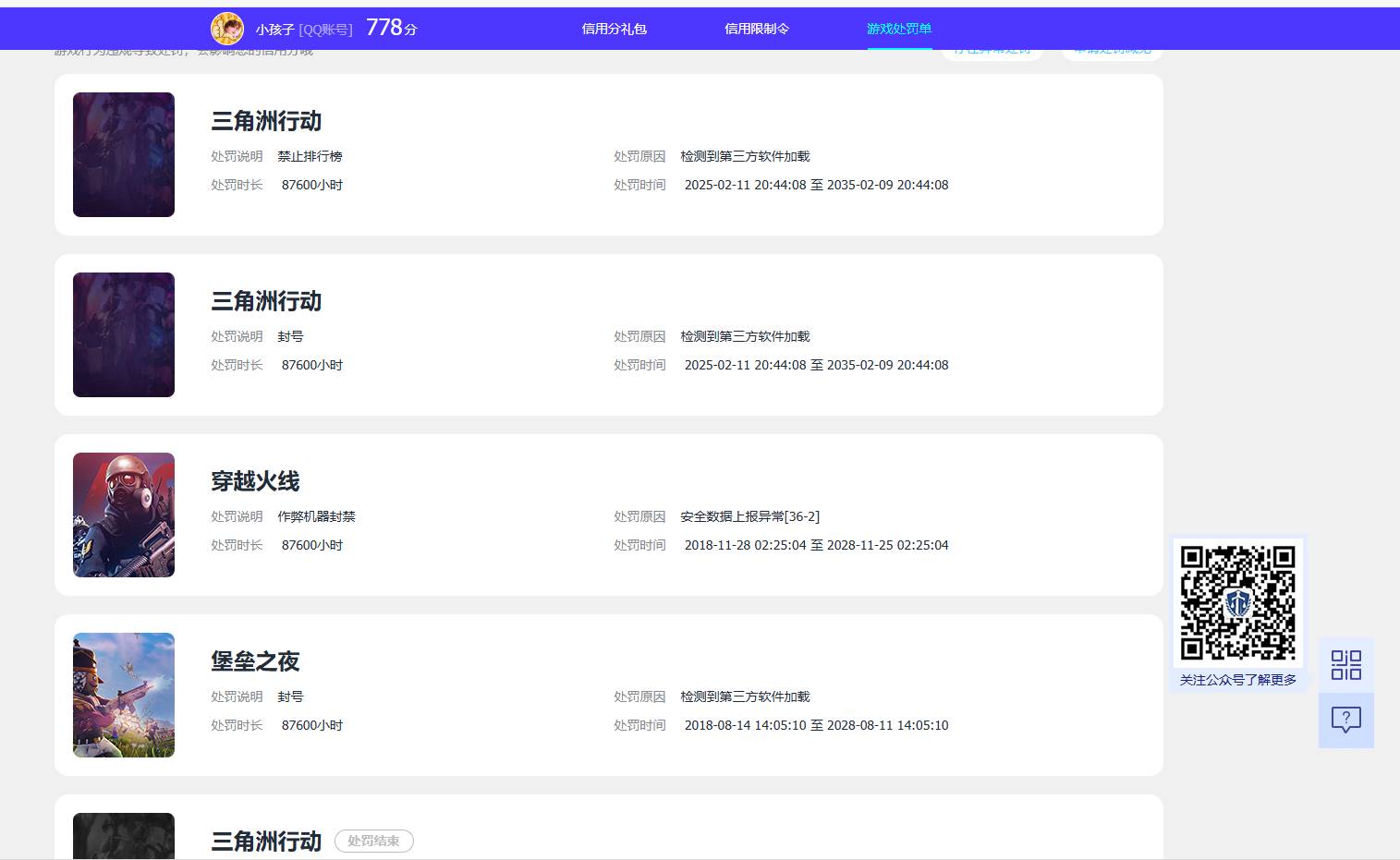Click the user avatar in header
The image size is (1400, 860).
tap(227, 29)
